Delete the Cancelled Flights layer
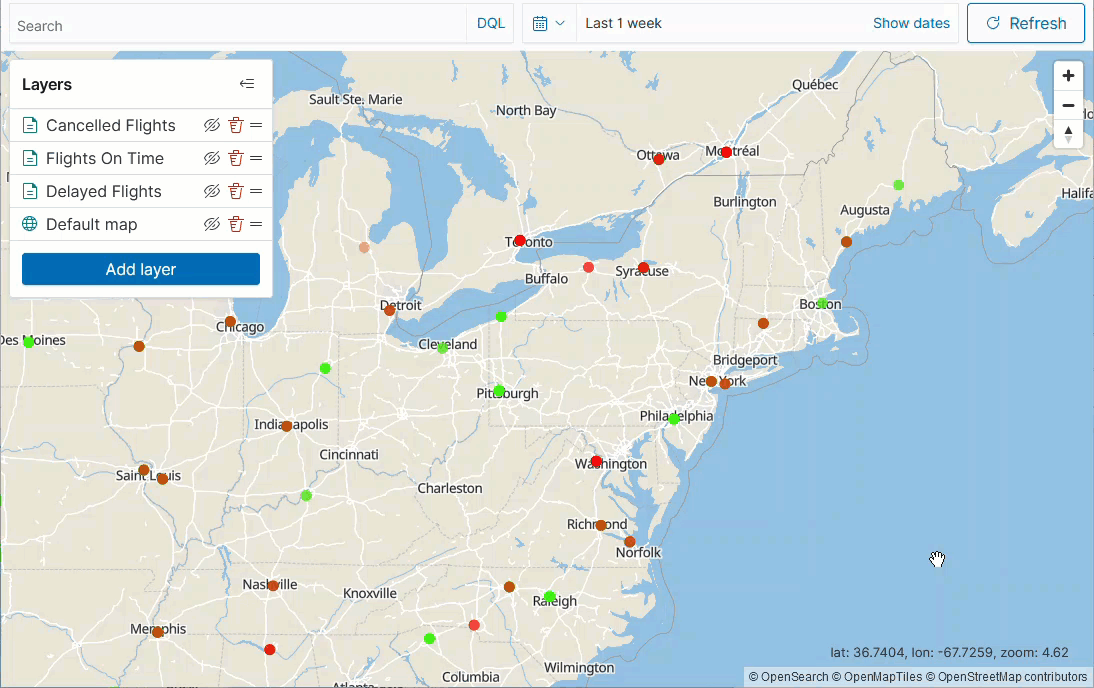This screenshot has width=1094, height=688. click(x=236, y=126)
